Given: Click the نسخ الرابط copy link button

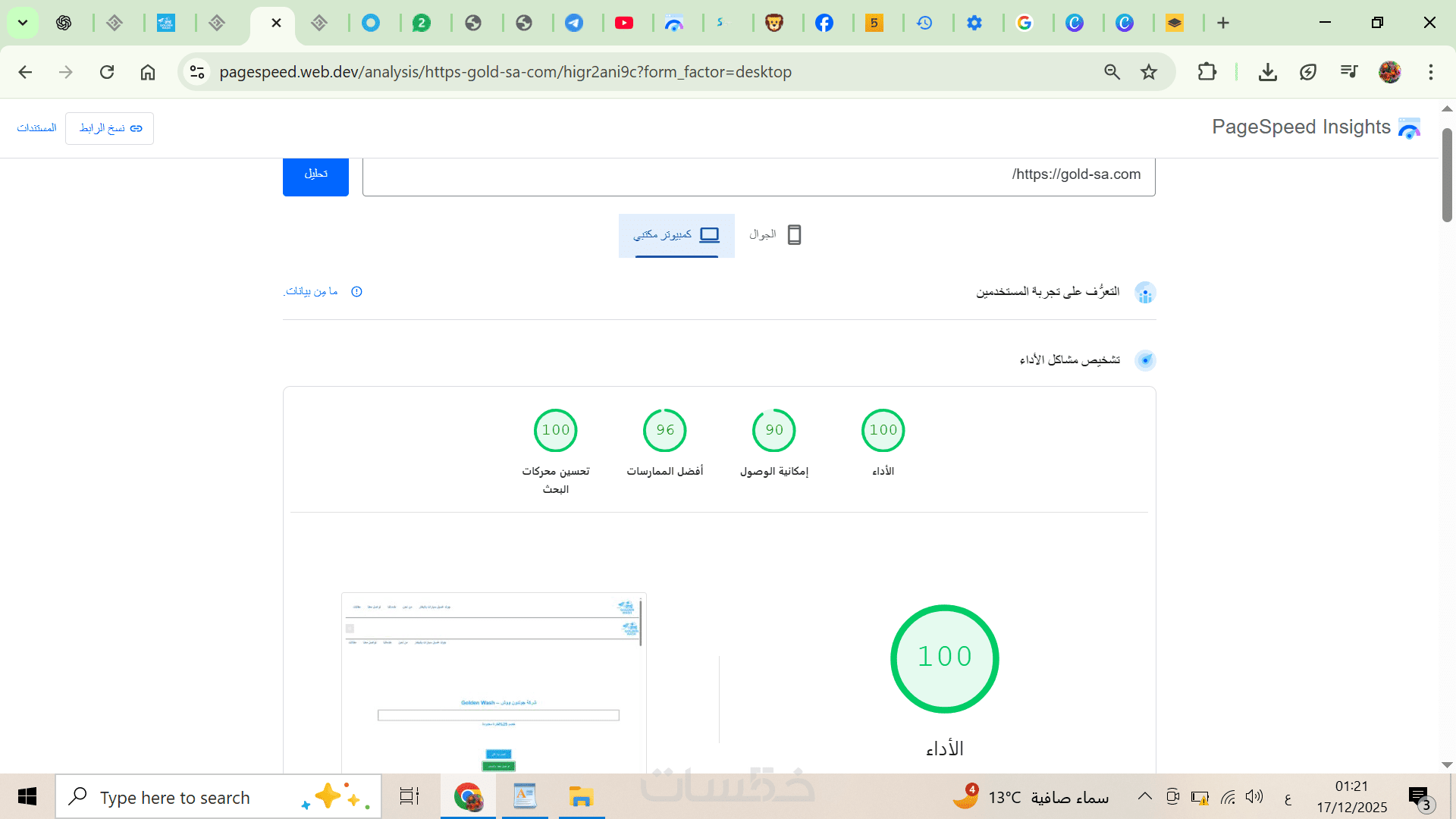Looking at the screenshot, I should pos(110,128).
